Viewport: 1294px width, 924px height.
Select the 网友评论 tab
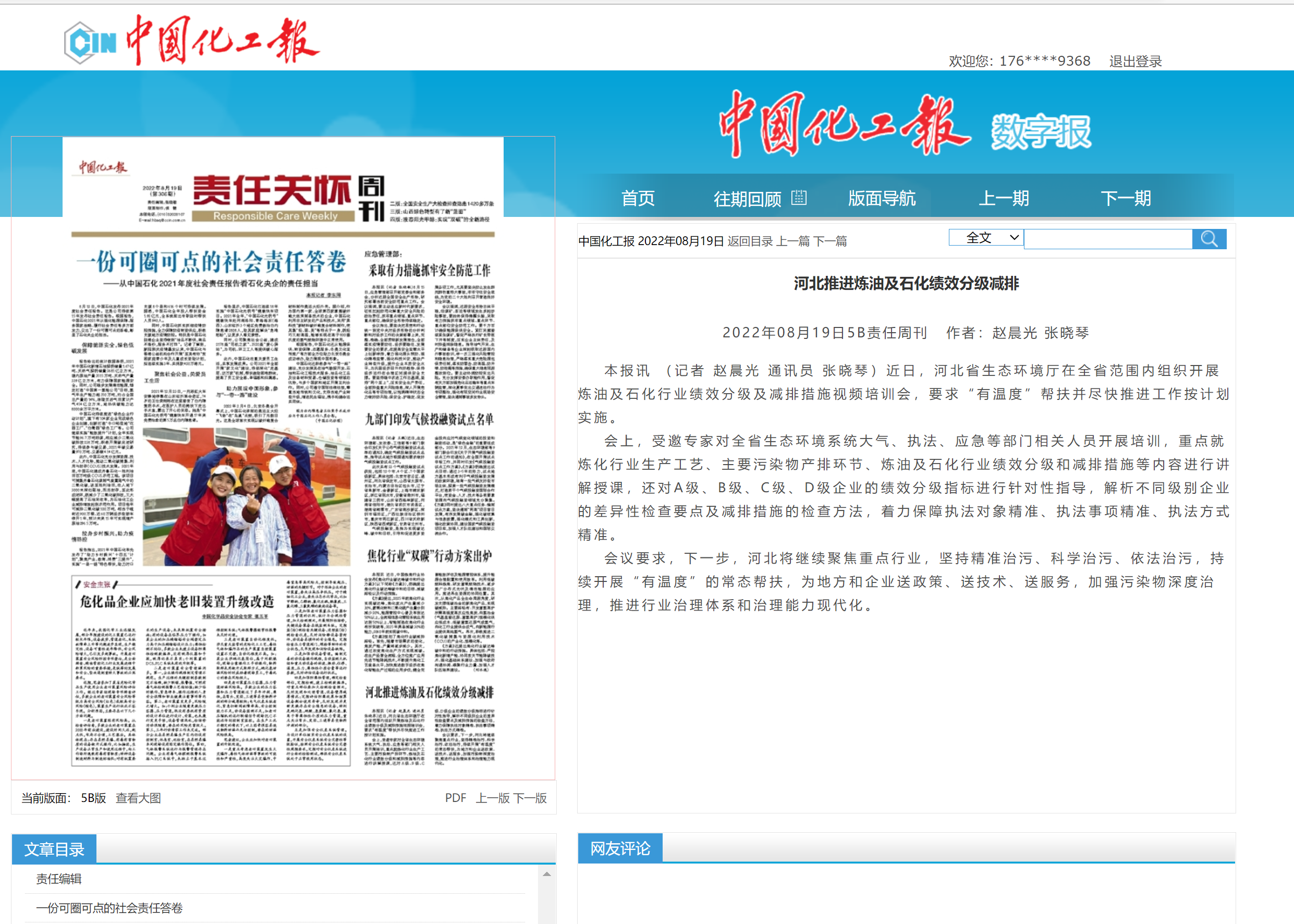[619, 848]
